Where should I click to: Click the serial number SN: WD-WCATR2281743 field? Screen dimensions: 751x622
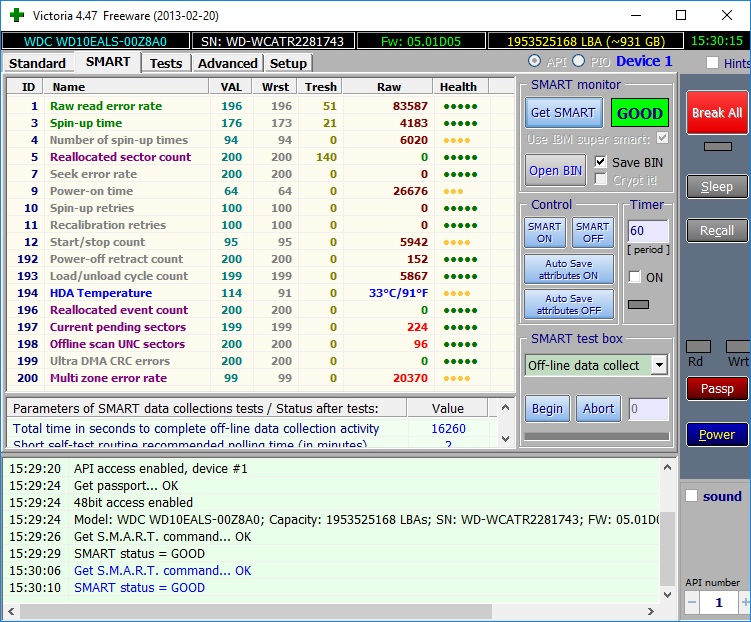pos(273,41)
